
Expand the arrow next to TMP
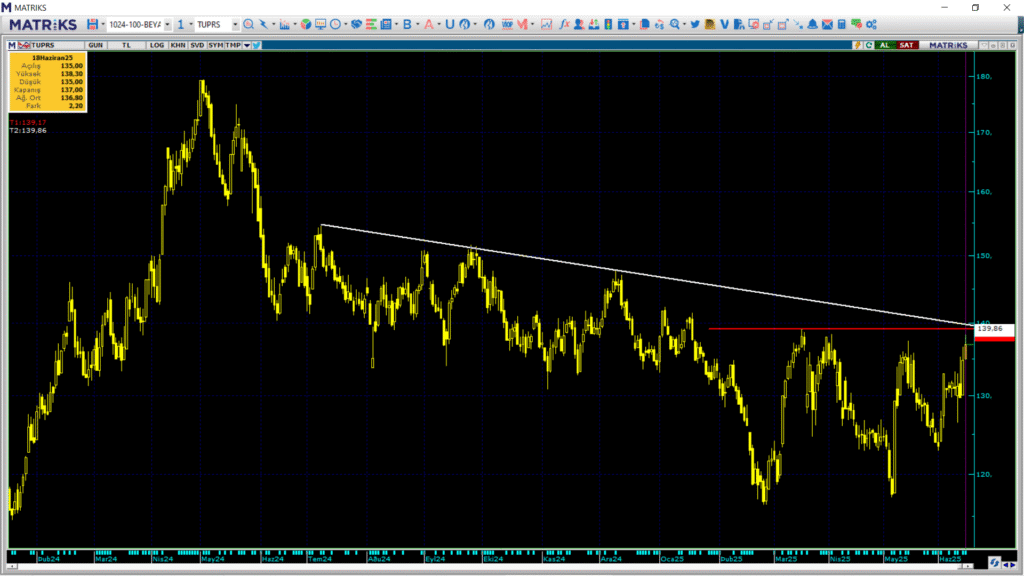tap(246, 45)
